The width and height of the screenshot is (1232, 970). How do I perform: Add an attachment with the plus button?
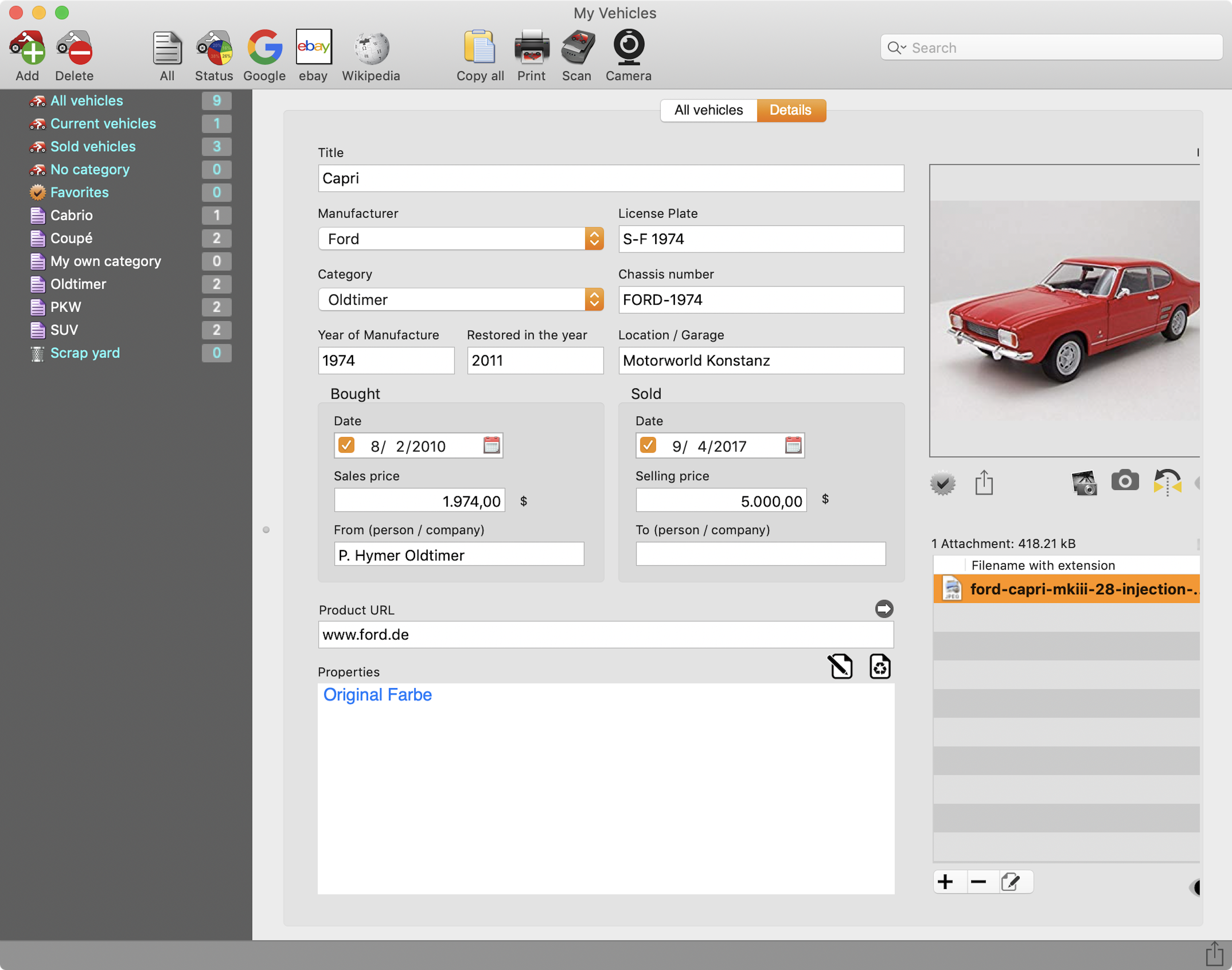(x=946, y=882)
